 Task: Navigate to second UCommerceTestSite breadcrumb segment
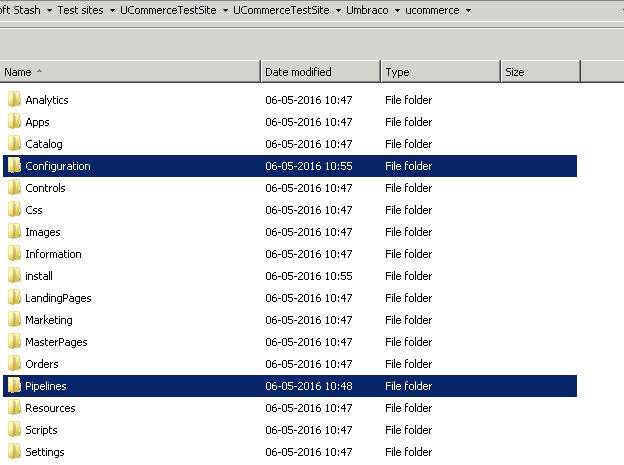281,10
